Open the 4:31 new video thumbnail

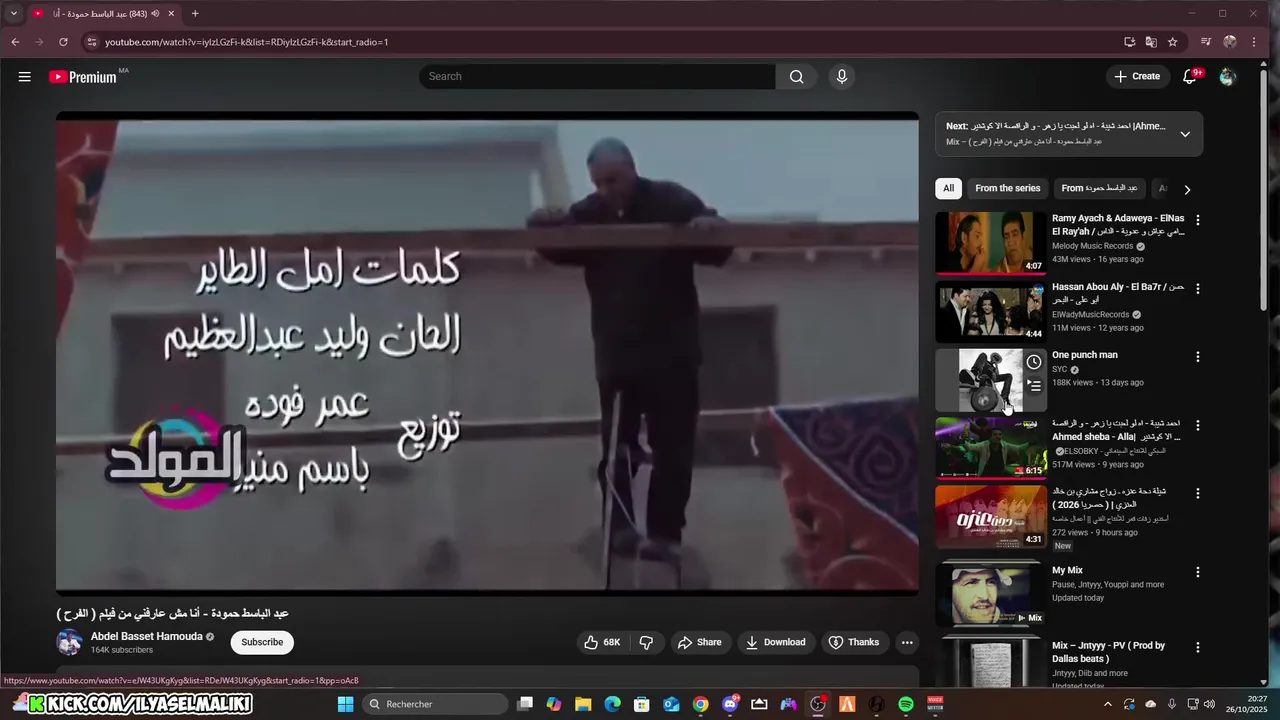click(991, 516)
